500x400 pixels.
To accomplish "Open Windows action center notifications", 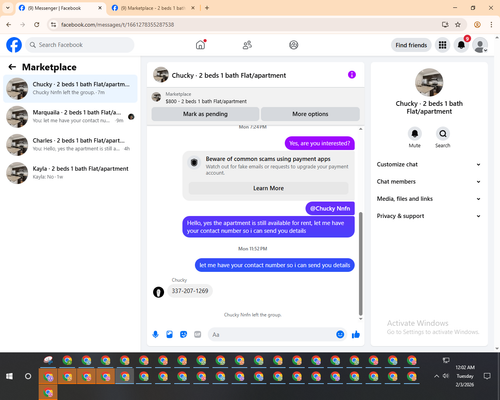I will [x=487, y=376].
